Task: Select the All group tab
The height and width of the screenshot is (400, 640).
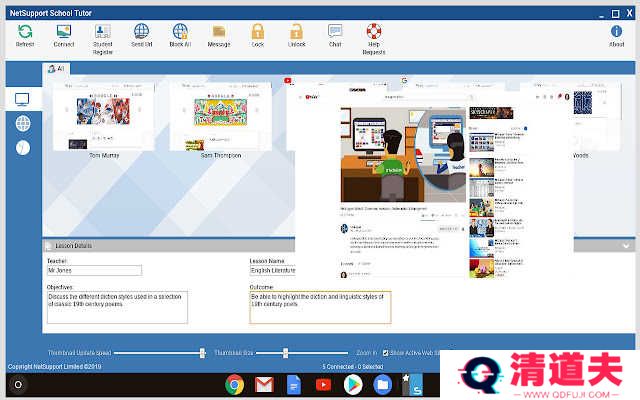Action: coord(56,69)
